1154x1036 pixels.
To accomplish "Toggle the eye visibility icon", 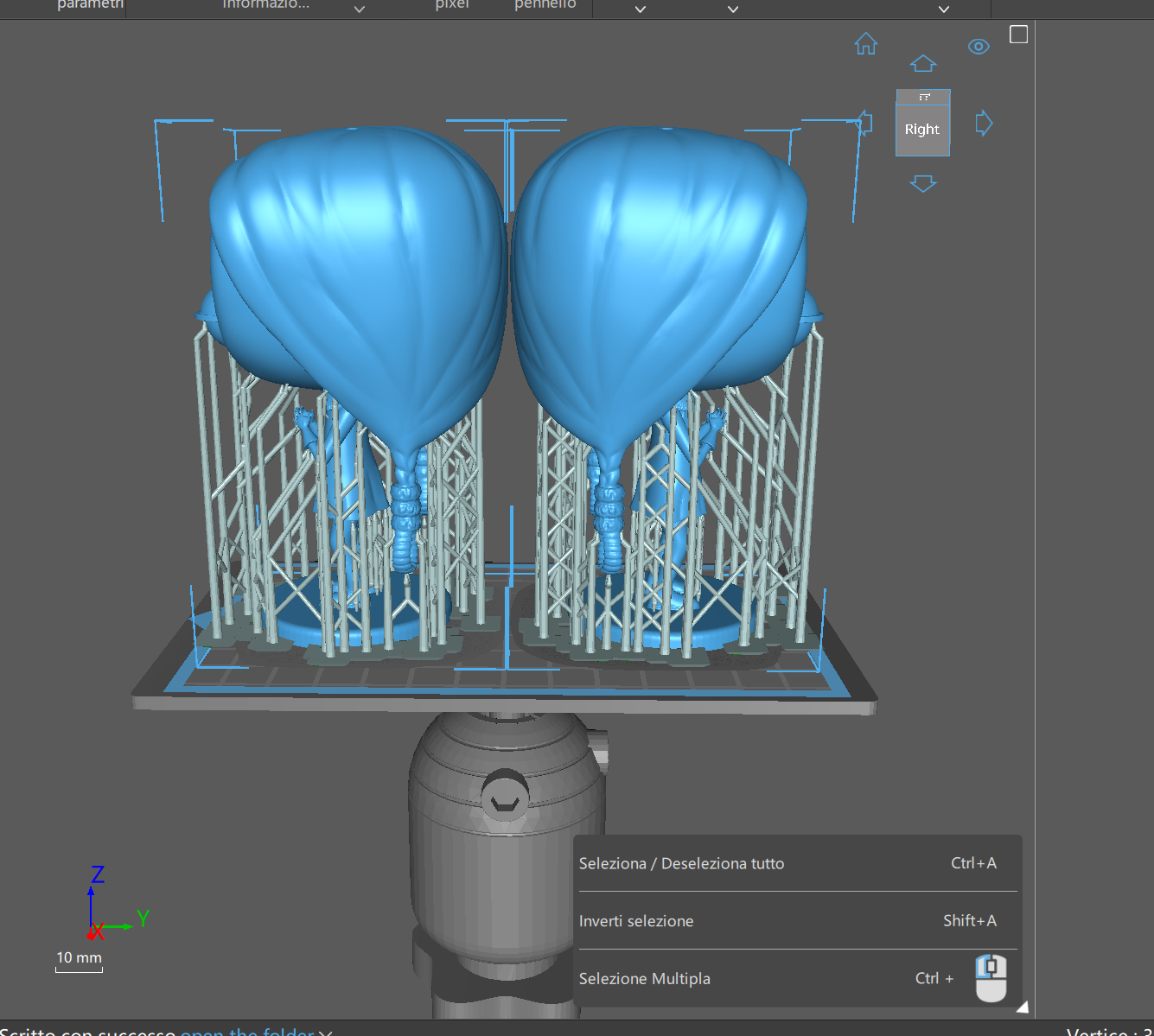I will point(979,47).
